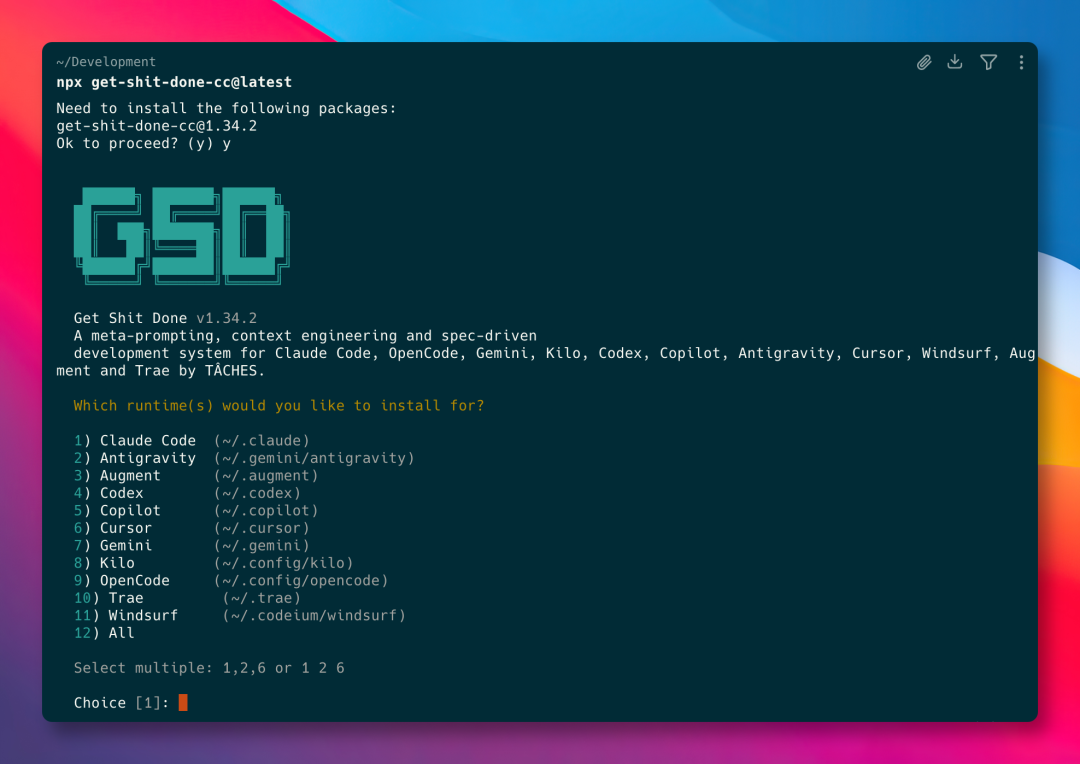Click the 'ment and Trae by TÂCHES.' line
1080x764 pixels.
(160, 371)
